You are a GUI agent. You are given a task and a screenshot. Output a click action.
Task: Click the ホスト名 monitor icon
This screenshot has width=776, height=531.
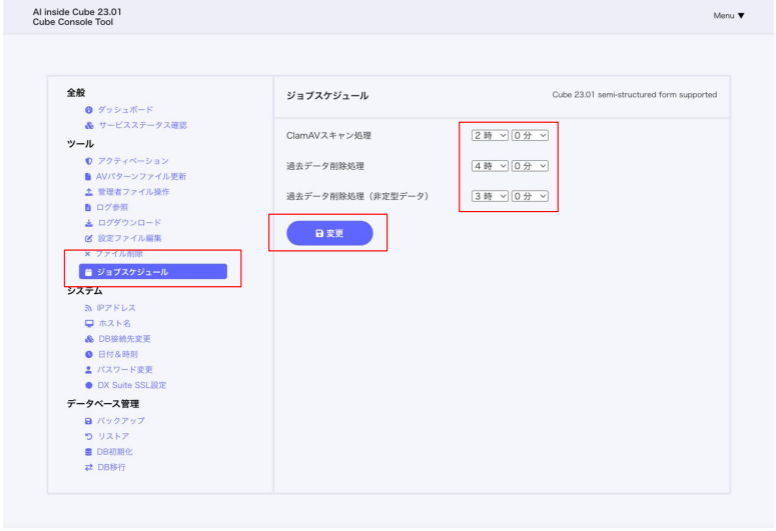(89, 324)
